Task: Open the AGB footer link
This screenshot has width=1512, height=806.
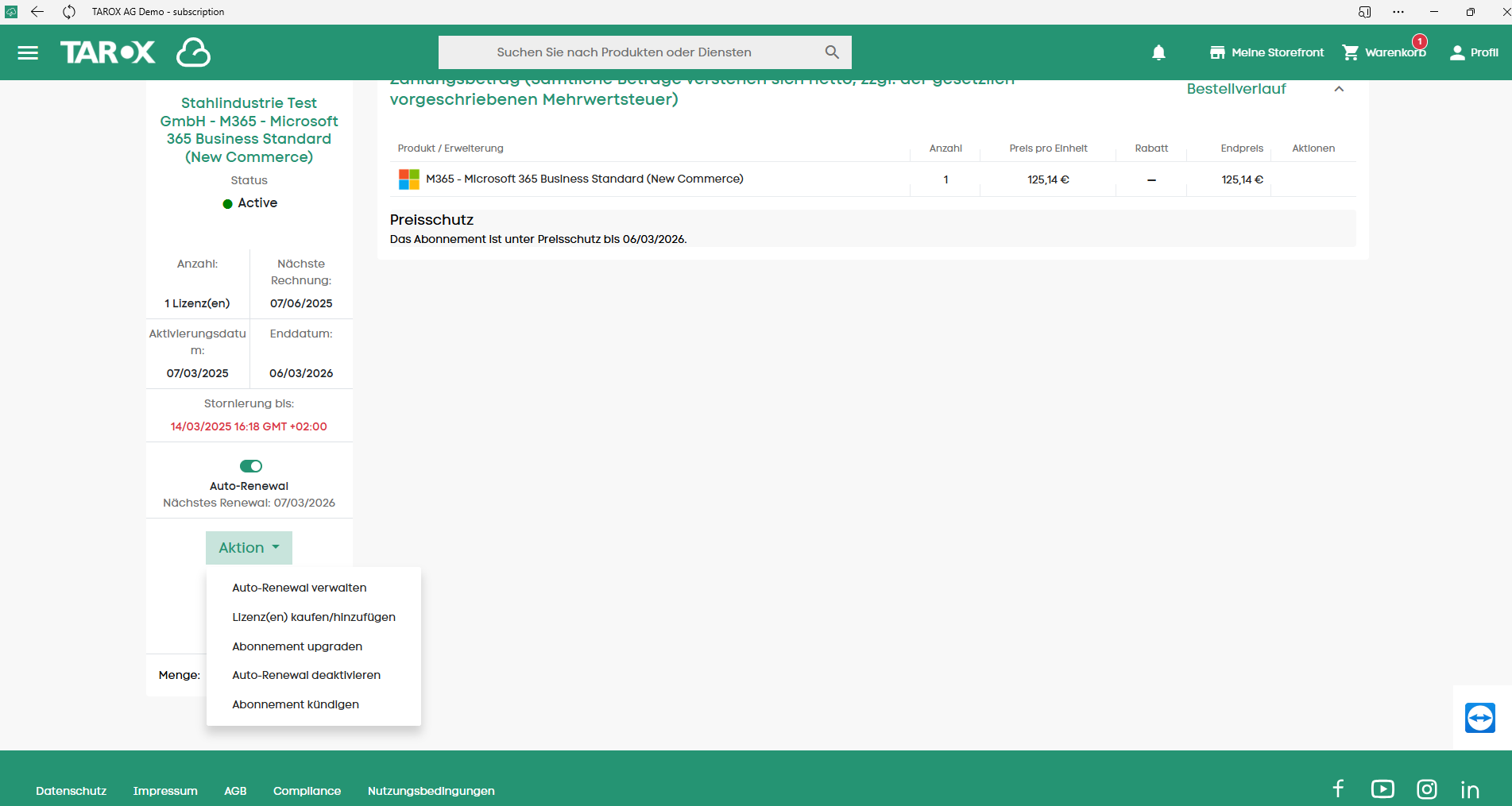Action: (x=235, y=791)
